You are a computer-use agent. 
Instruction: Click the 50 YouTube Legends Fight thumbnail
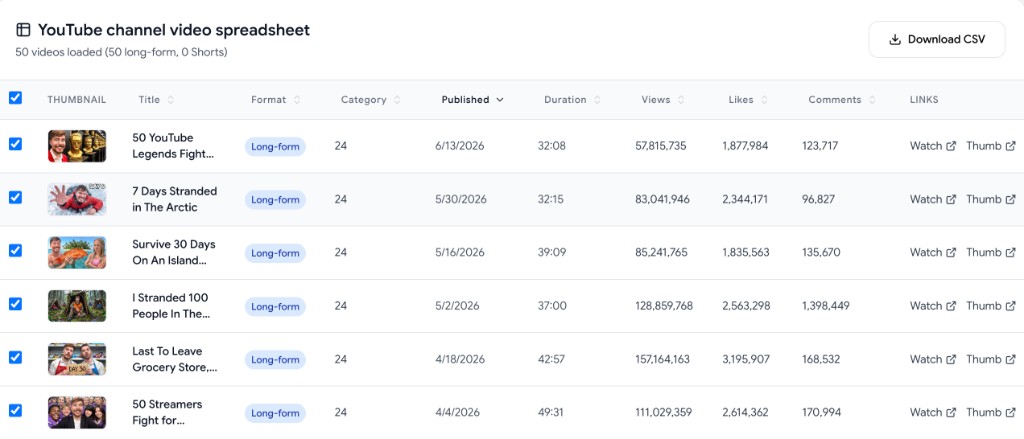click(76, 146)
